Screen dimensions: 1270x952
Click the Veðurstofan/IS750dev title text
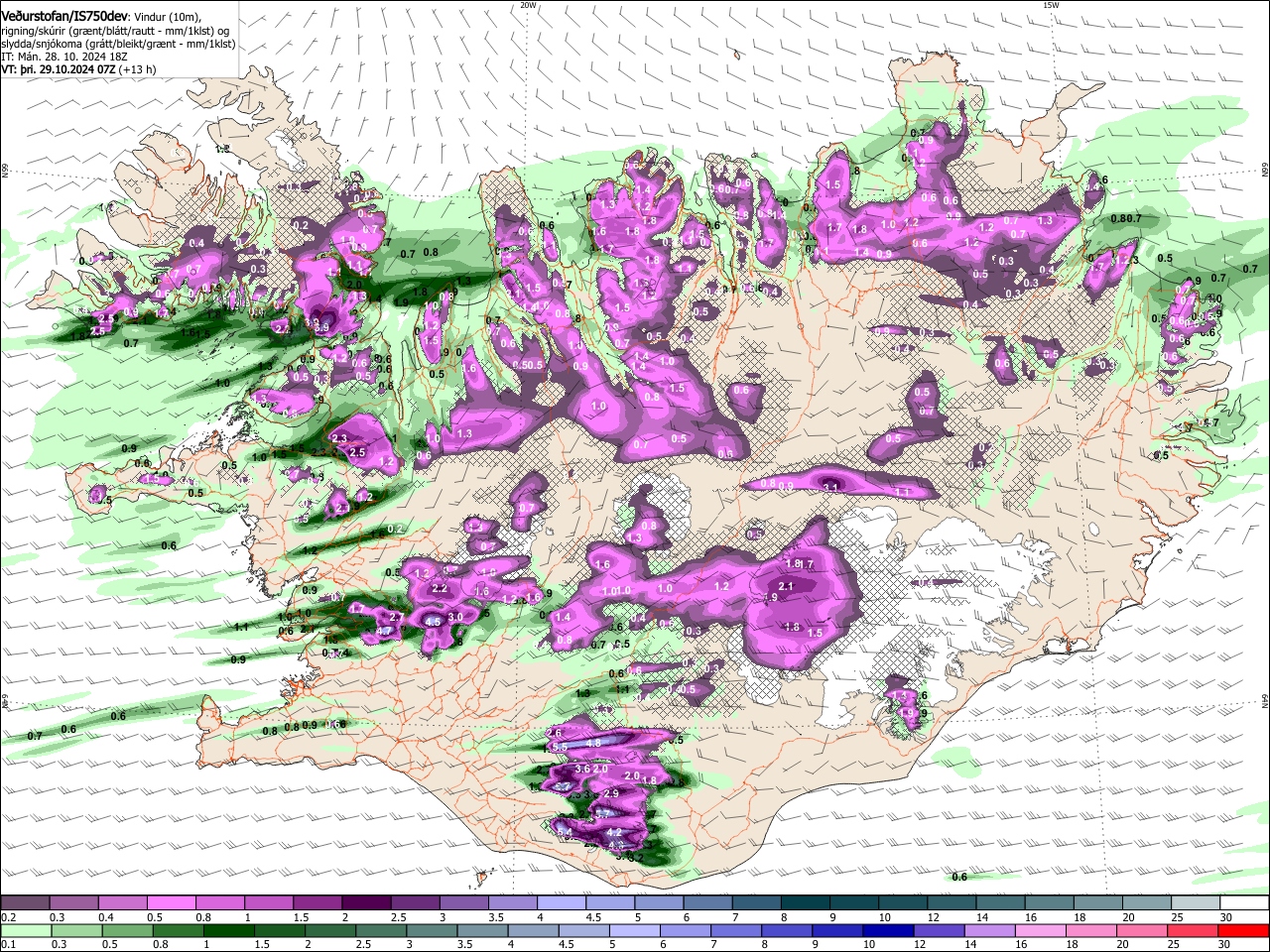[64, 14]
